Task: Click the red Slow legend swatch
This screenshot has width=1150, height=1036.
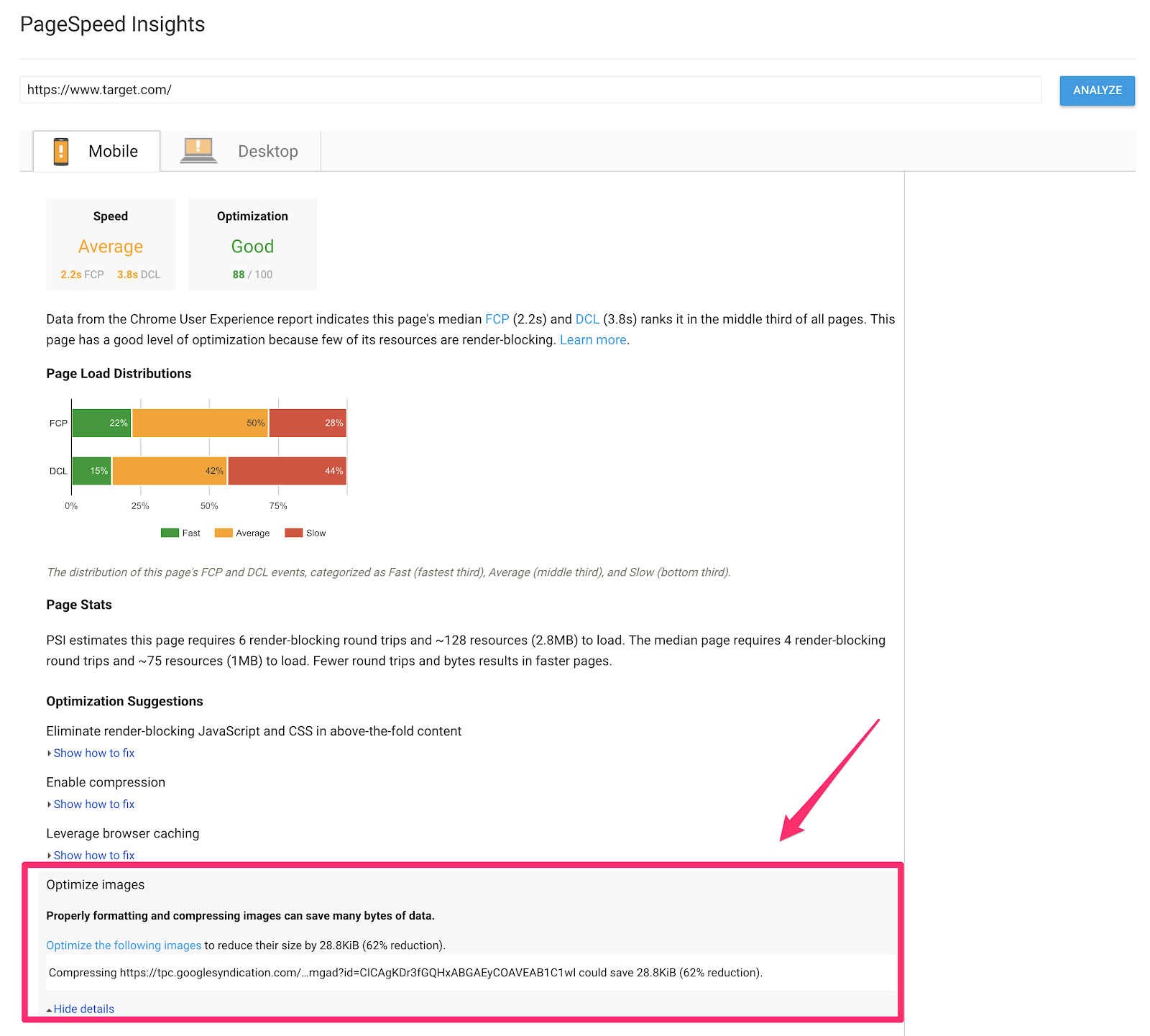Action: (293, 533)
